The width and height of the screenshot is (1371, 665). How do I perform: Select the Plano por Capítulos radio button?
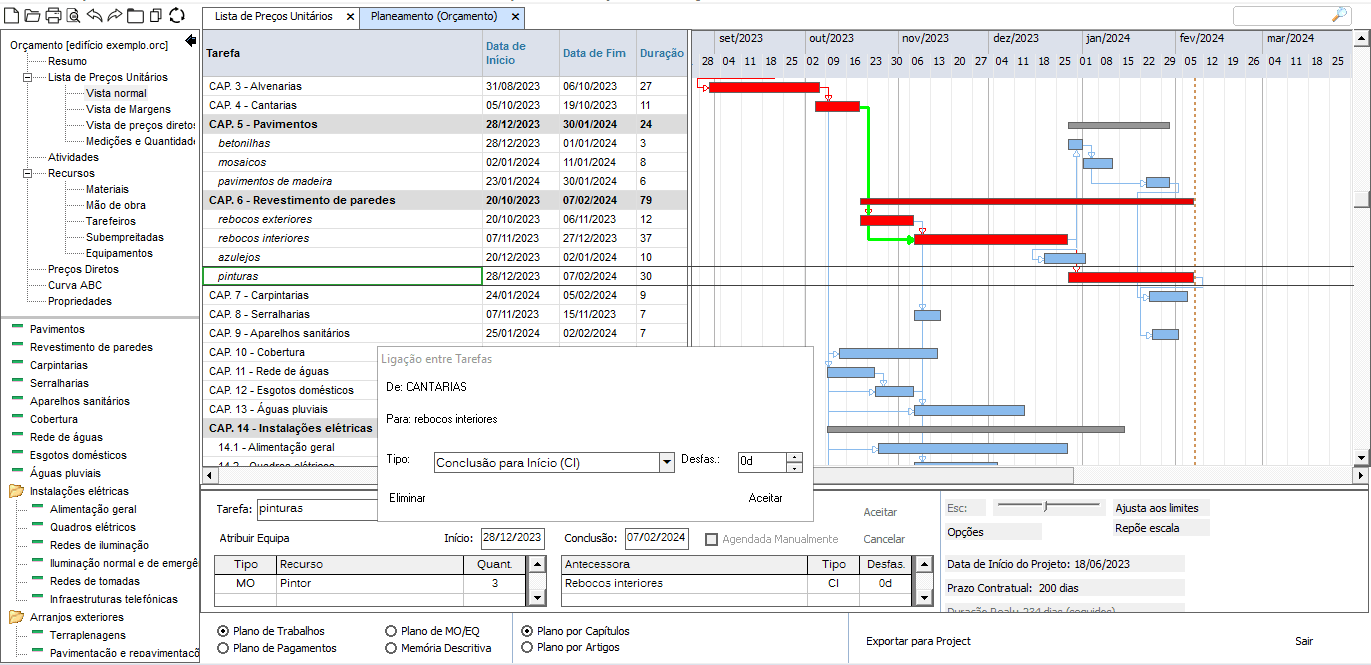527,631
